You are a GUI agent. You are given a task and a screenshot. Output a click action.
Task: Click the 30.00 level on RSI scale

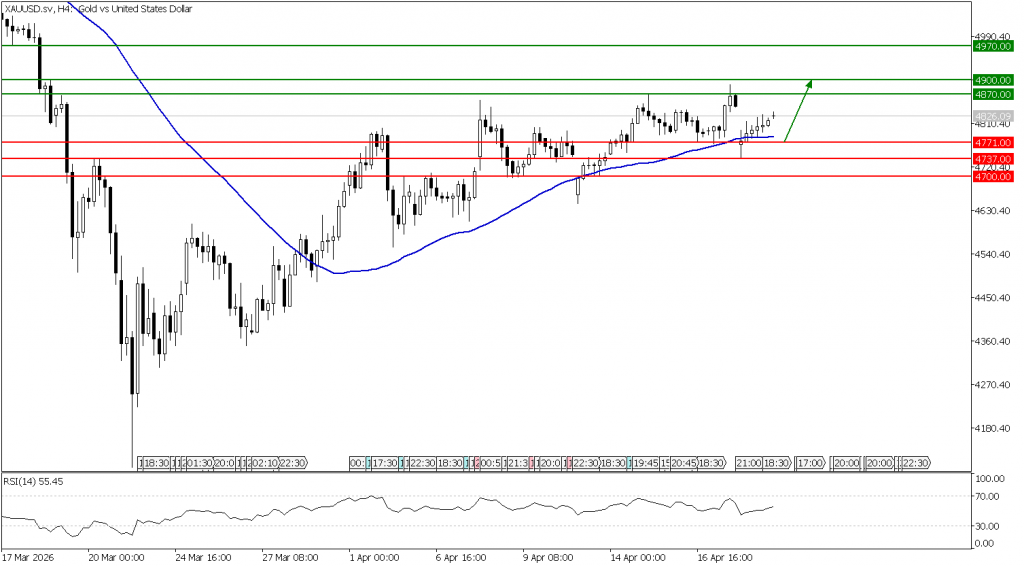coord(988,526)
